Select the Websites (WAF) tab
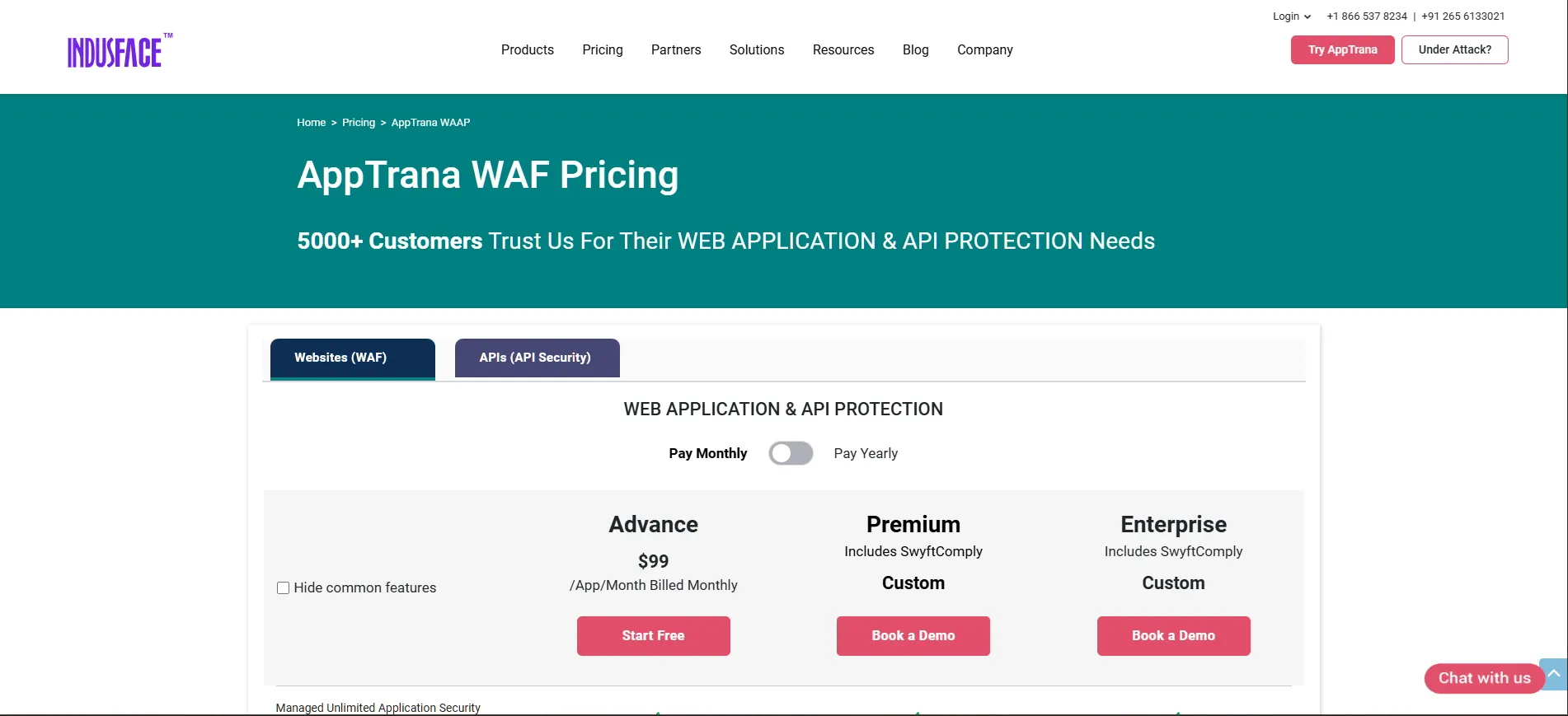 point(353,358)
